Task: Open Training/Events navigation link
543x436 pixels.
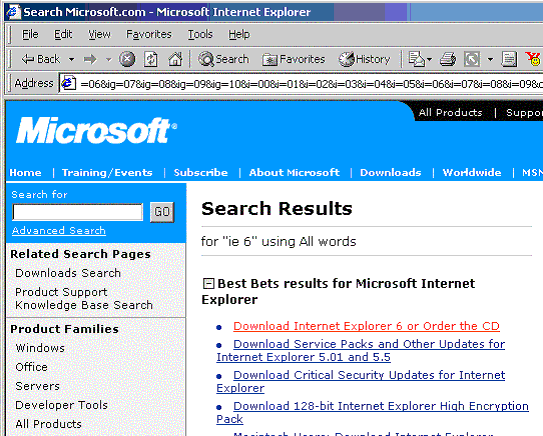Action: click(x=107, y=172)
